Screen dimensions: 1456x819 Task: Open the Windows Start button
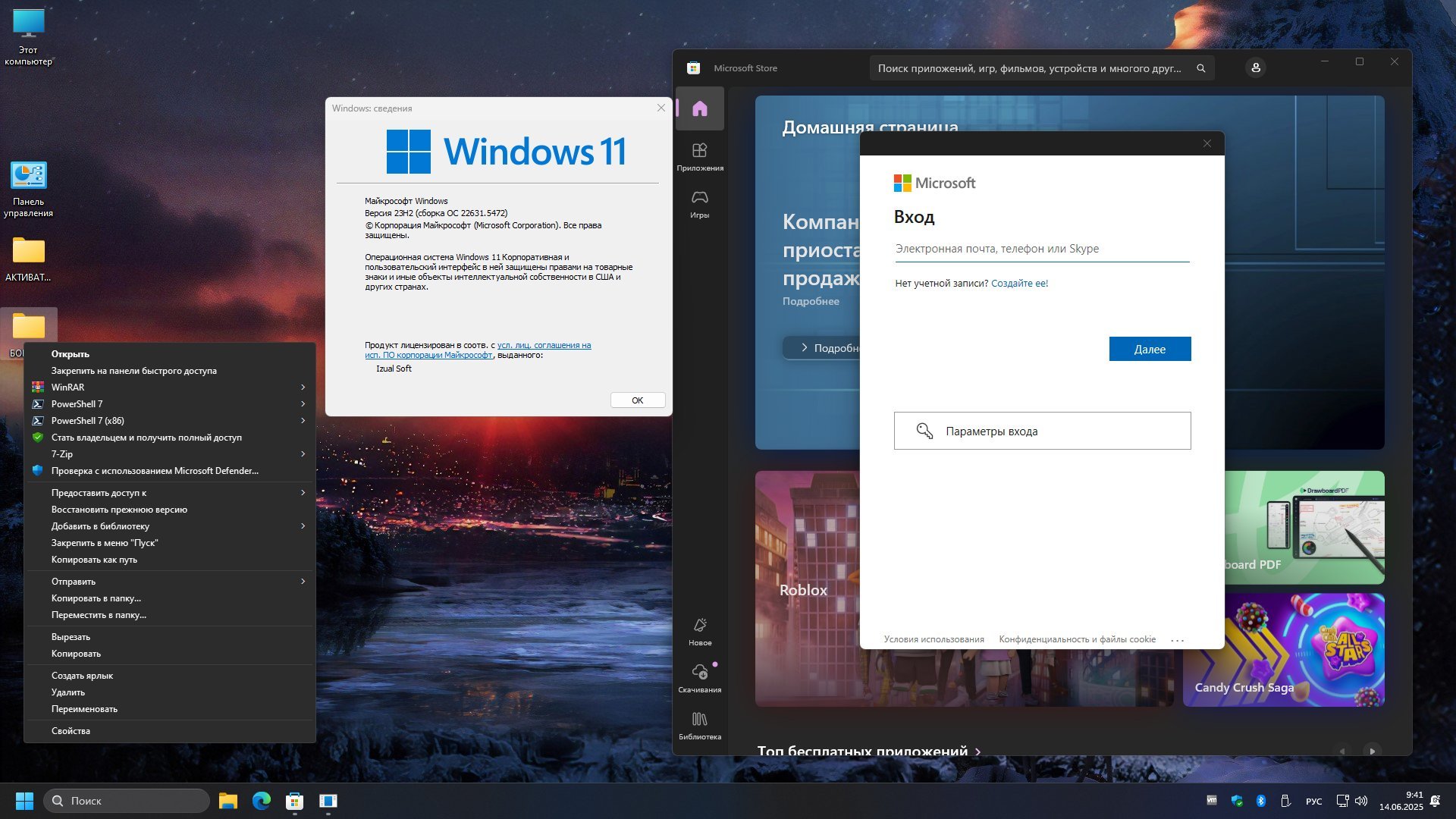[x=24, y=801]
